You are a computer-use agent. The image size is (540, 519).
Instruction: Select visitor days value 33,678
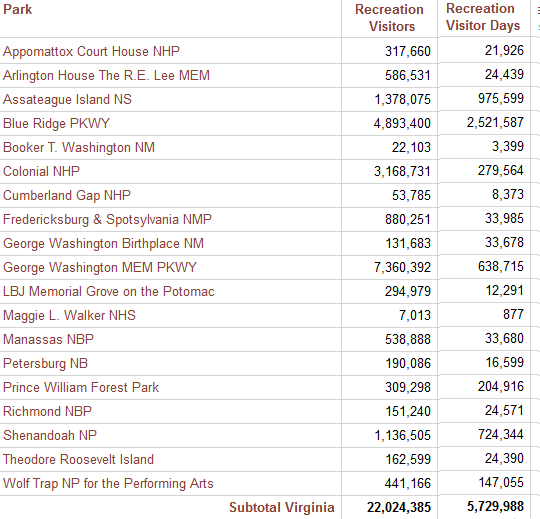[504, 242]
